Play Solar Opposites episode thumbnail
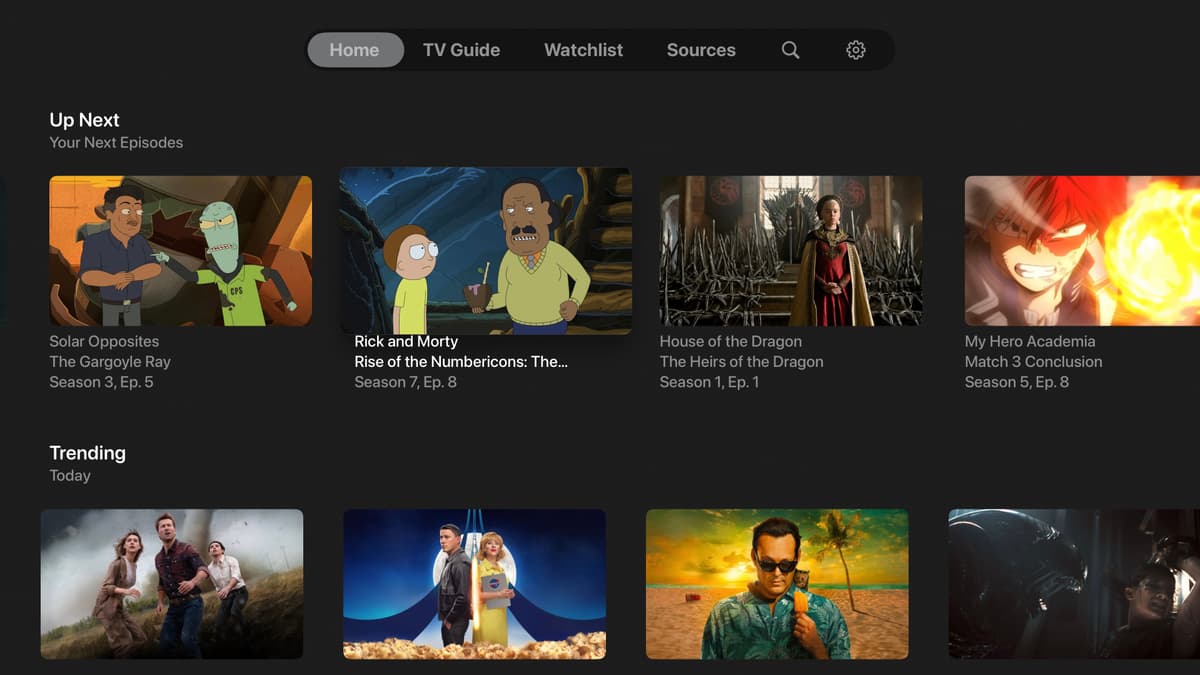Screen dimensions: 1200x675 pyautogui.click(x=180, y=251)
